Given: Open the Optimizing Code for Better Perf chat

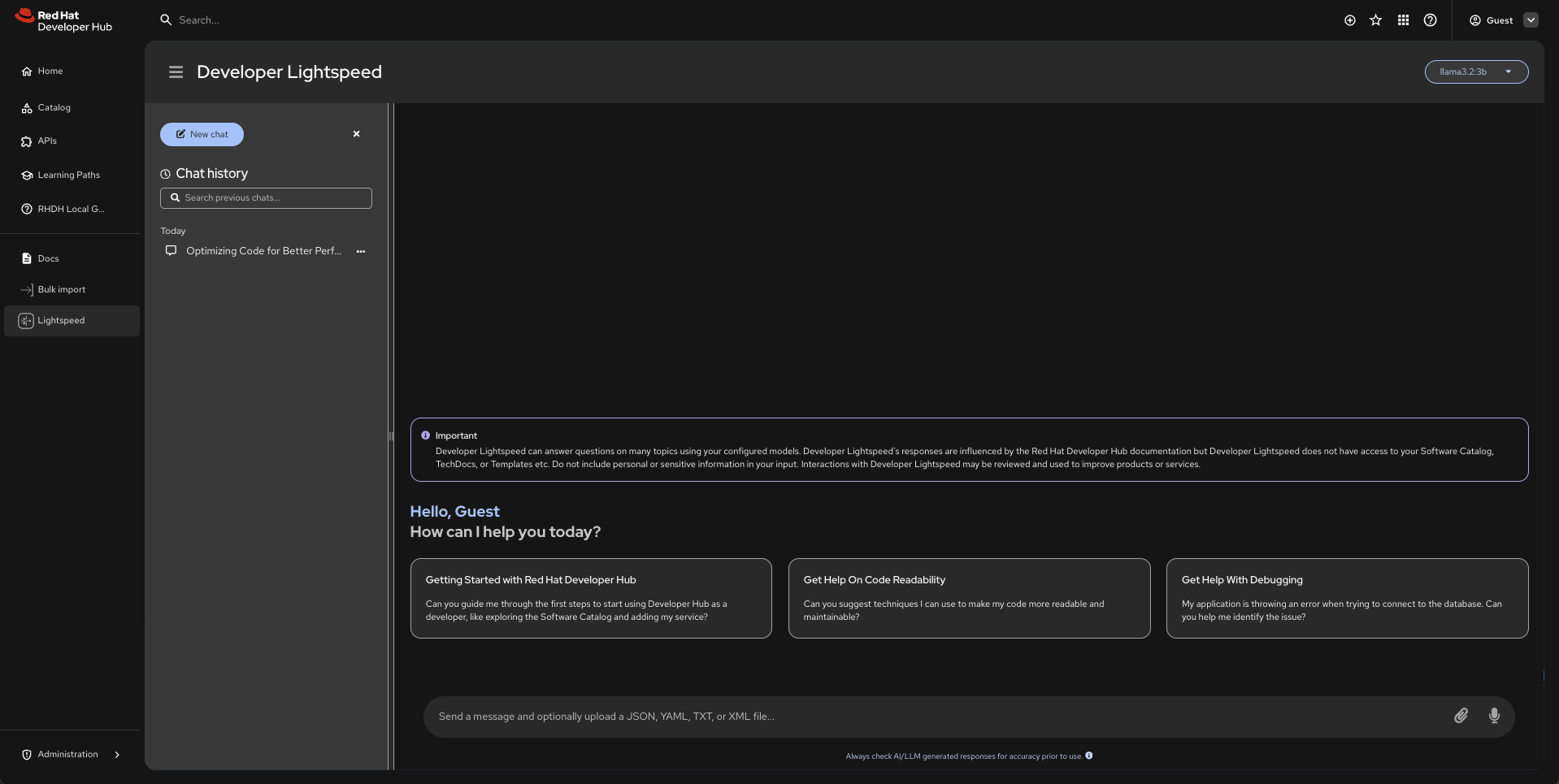Looking at the screenshot, I should pyautogui.click(x=263, y=251).
